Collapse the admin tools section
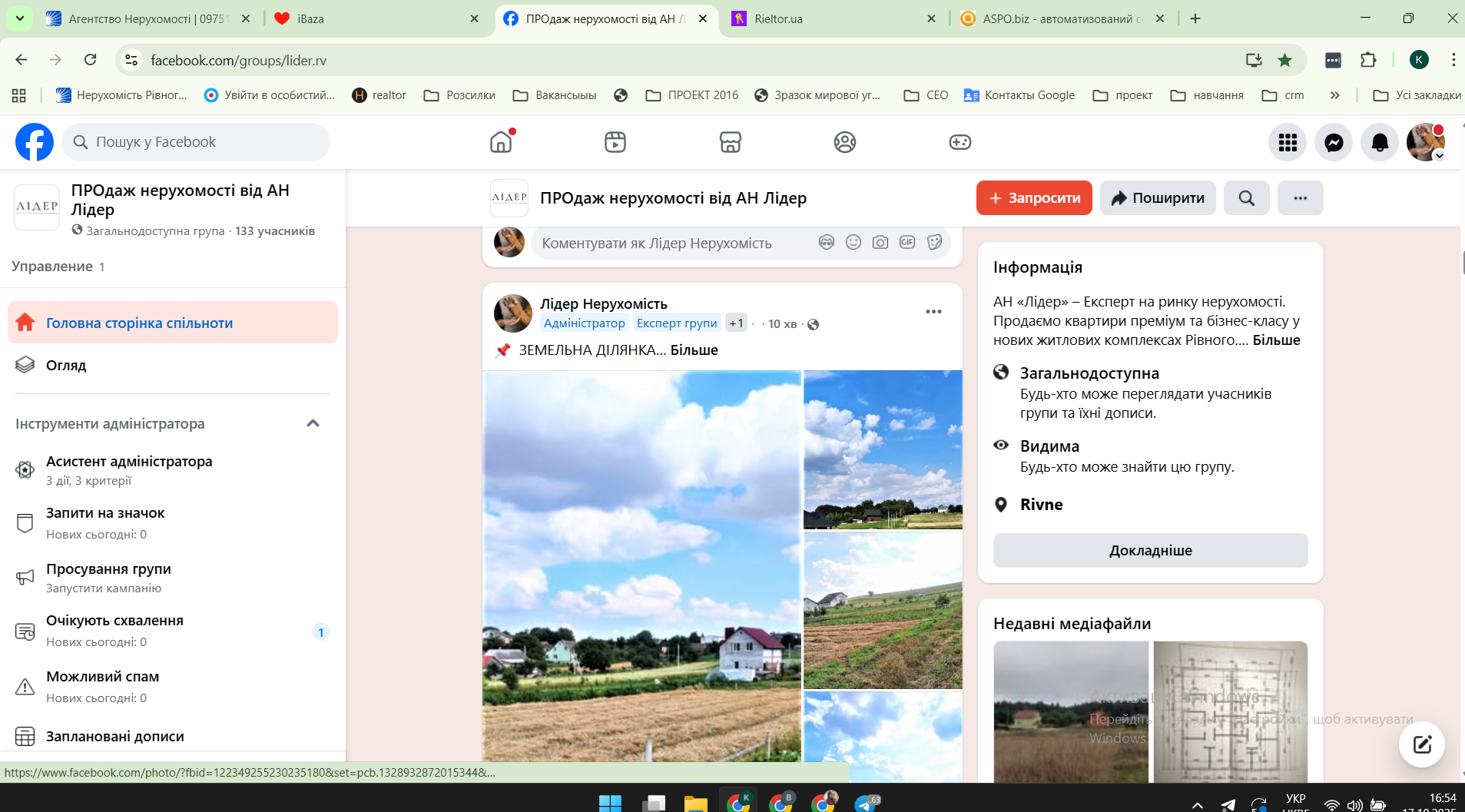Image resolution: width=1465 pixels, height=812 pixels. point(313,423)
